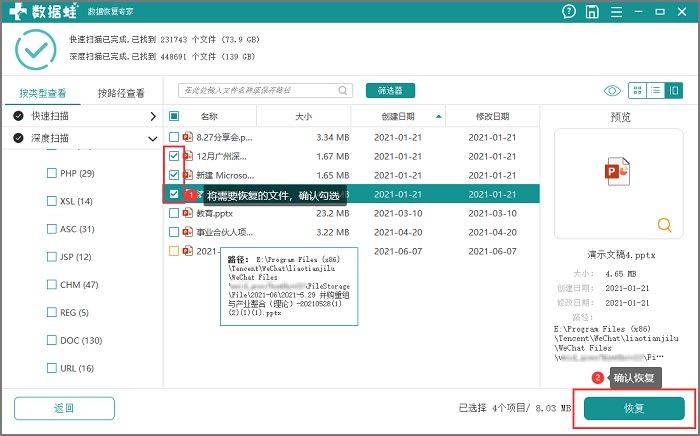700x436 pixels.
Task: Check the 8.27分享会 file checkbox
Action: pyautogui.click(x=174, y=137)
